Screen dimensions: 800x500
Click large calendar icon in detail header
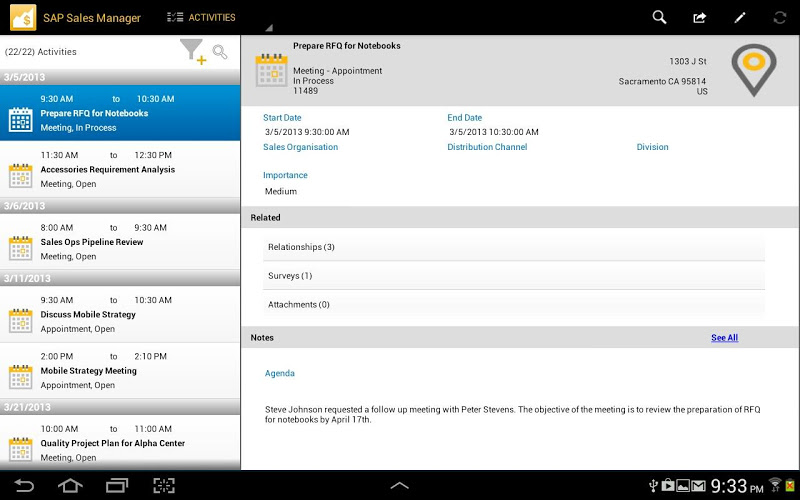(271, 70)
